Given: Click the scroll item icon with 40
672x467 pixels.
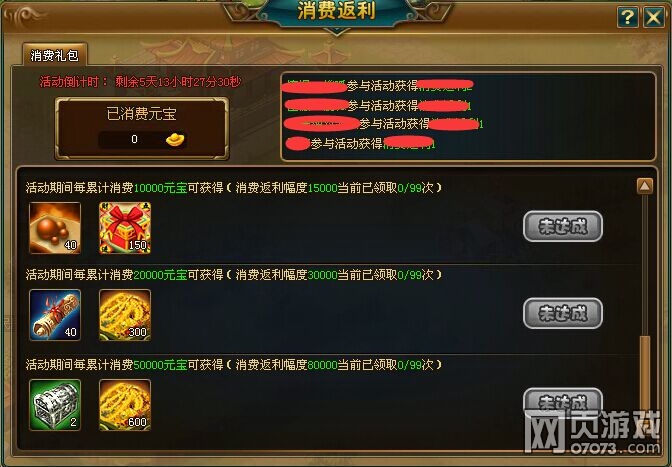Looking at the screenshot, I should [55, 315].
